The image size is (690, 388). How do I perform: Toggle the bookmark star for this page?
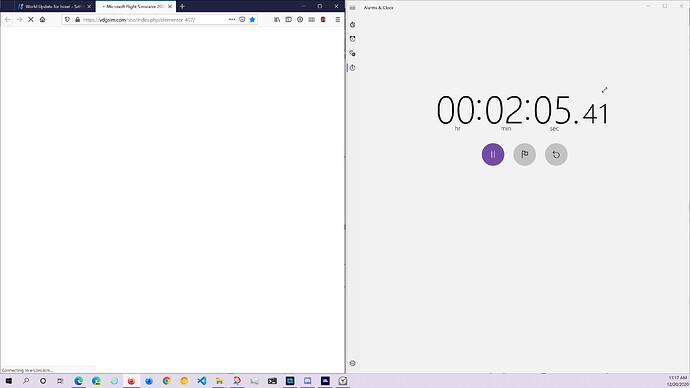pyautogui.click(x=252, y=19)
